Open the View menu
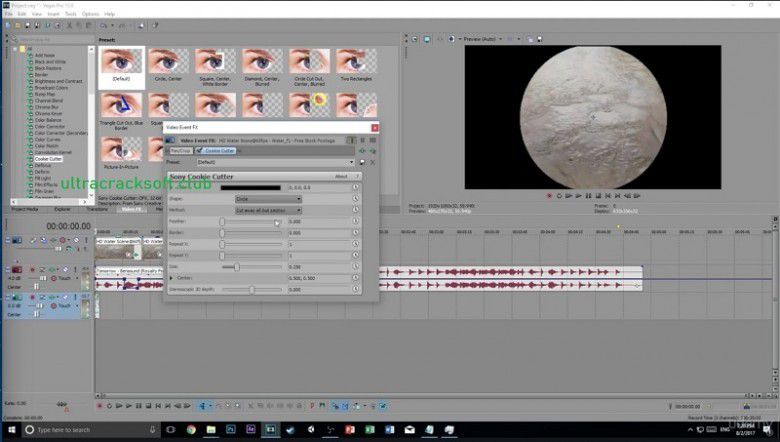Image resolution: width=780 pixels, height=442 pixels. click(37, 14)
